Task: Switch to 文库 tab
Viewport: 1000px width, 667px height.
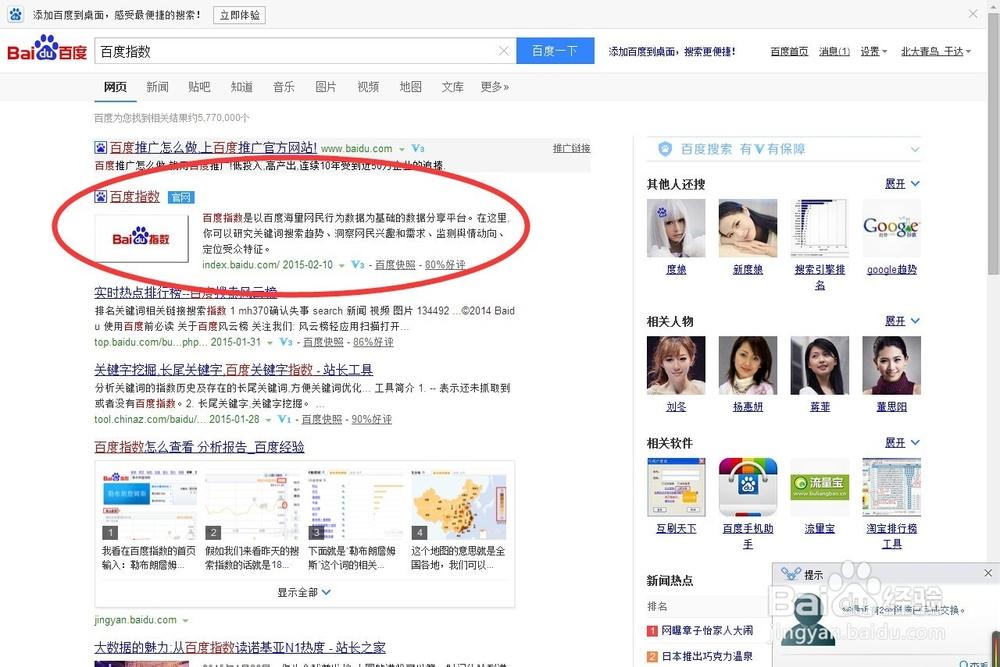Action: pyautogui.click(x=452, y=87)
